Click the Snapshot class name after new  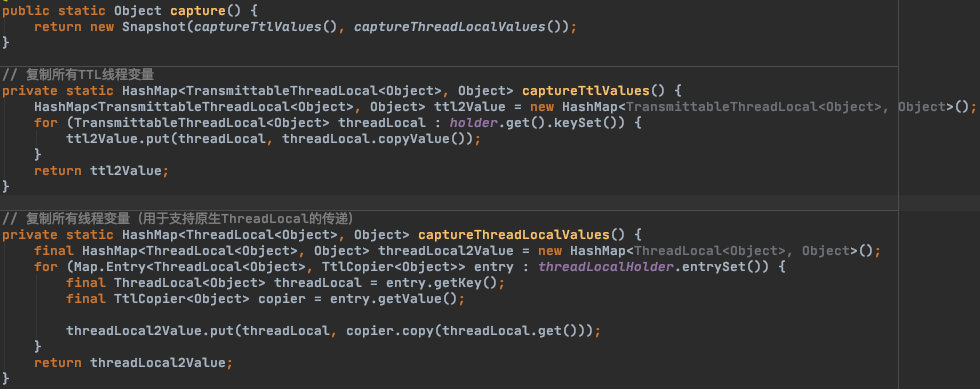coord(154,27)
